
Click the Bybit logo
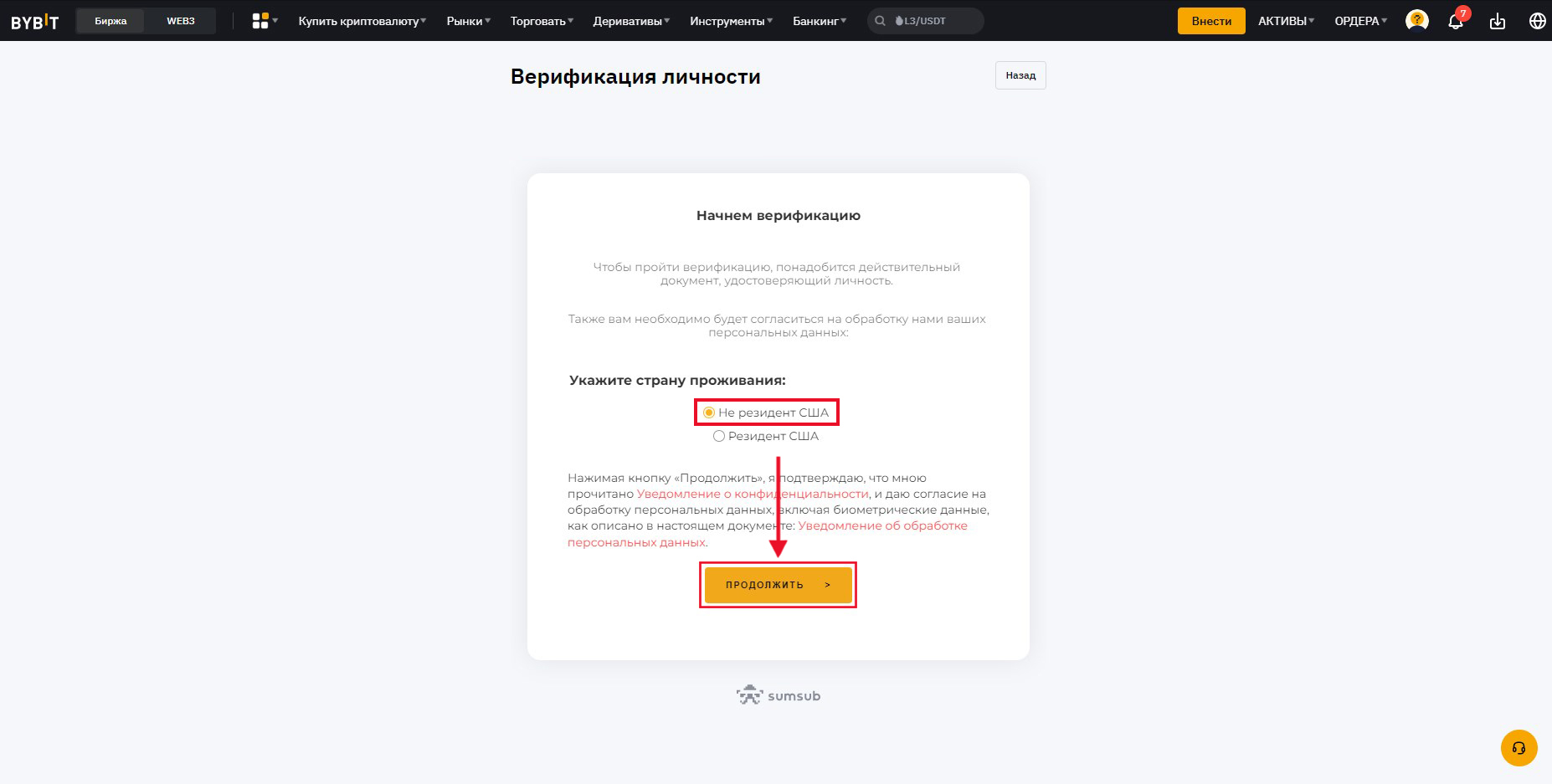[34, 22]
